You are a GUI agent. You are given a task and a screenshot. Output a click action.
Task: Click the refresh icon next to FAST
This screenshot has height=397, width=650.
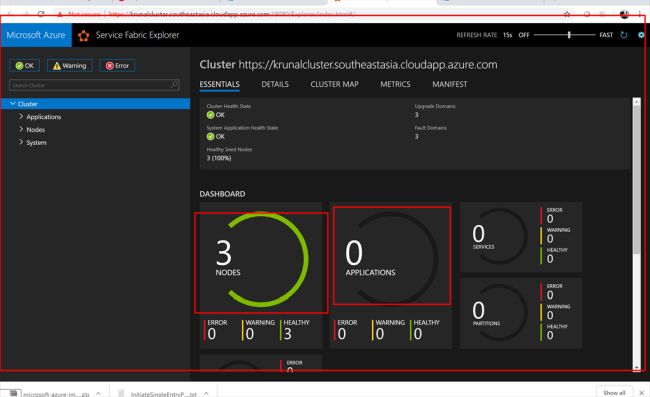[x=624, y=35]
